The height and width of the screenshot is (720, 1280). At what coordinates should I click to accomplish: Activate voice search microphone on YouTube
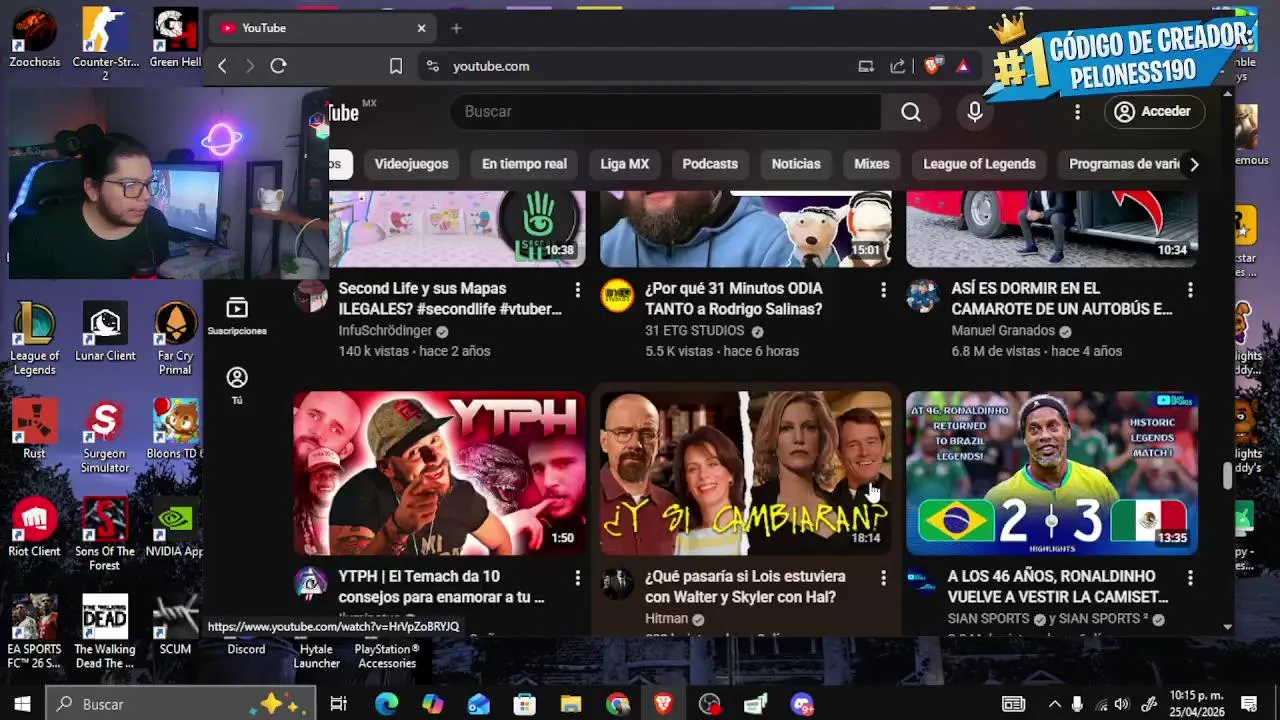coord(975,112)
